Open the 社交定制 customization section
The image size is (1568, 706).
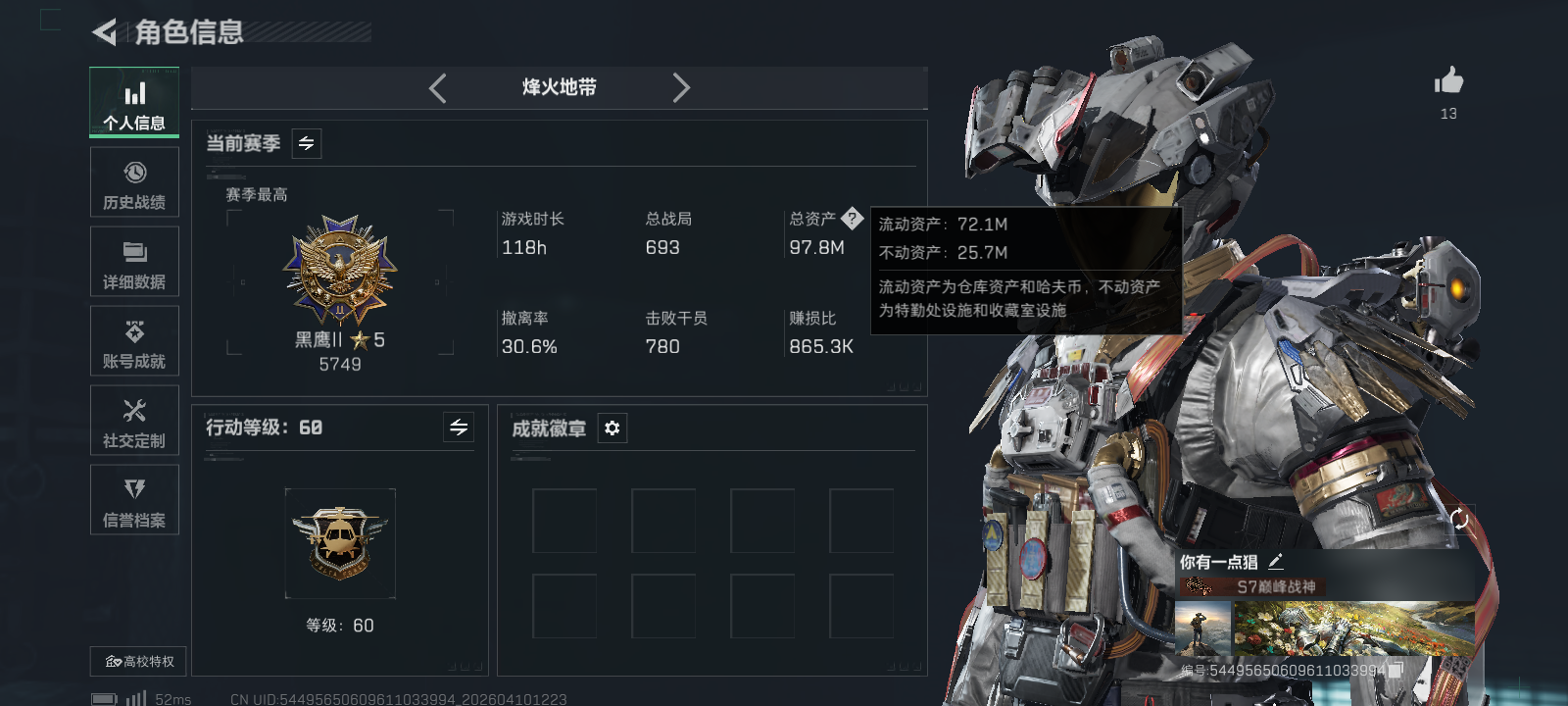pyautogui.click(x=134, y=421)
